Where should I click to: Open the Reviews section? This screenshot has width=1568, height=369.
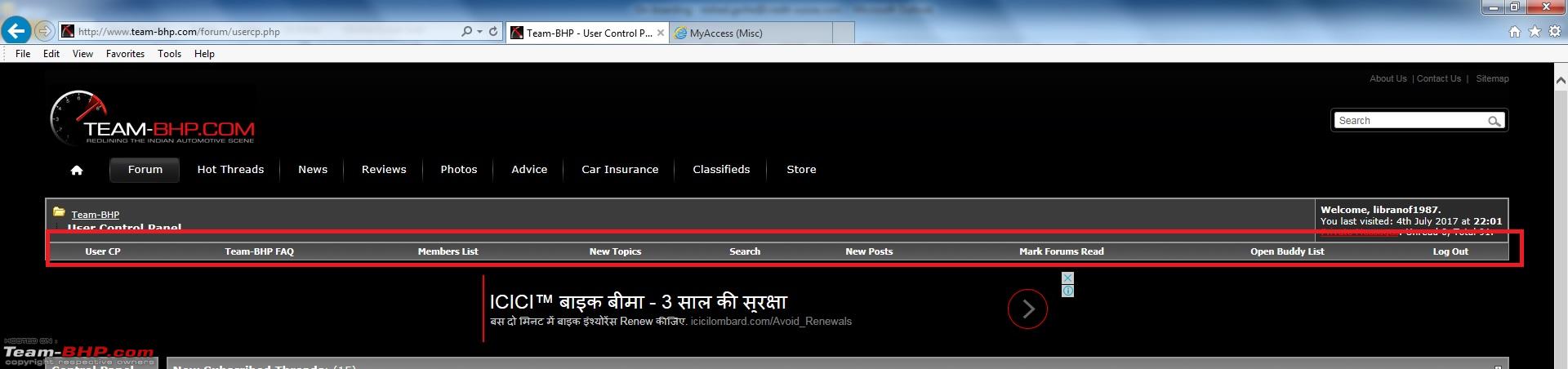pos(384,170)
